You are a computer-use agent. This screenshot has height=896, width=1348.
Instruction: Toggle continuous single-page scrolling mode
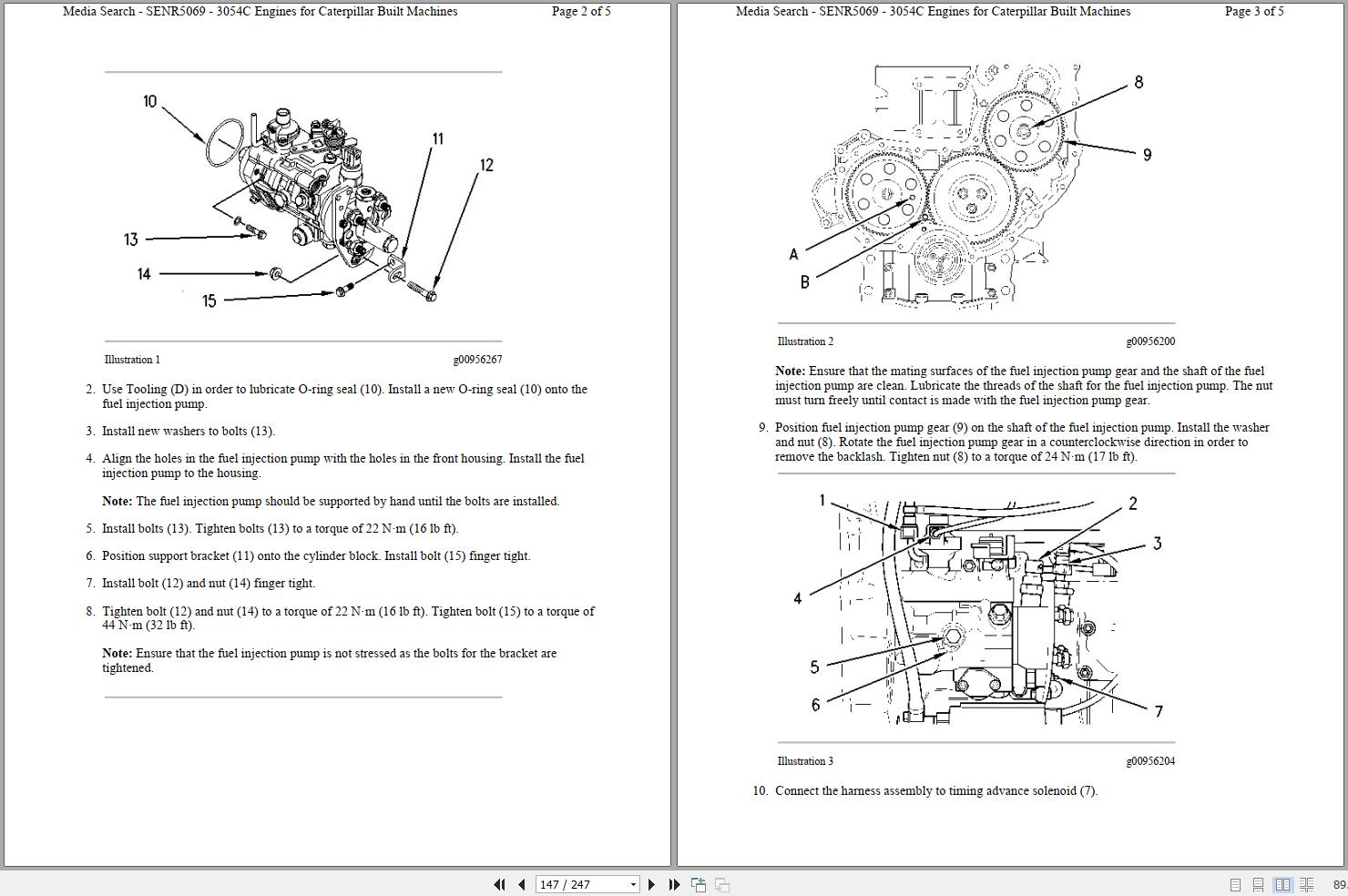(1259, 884)
